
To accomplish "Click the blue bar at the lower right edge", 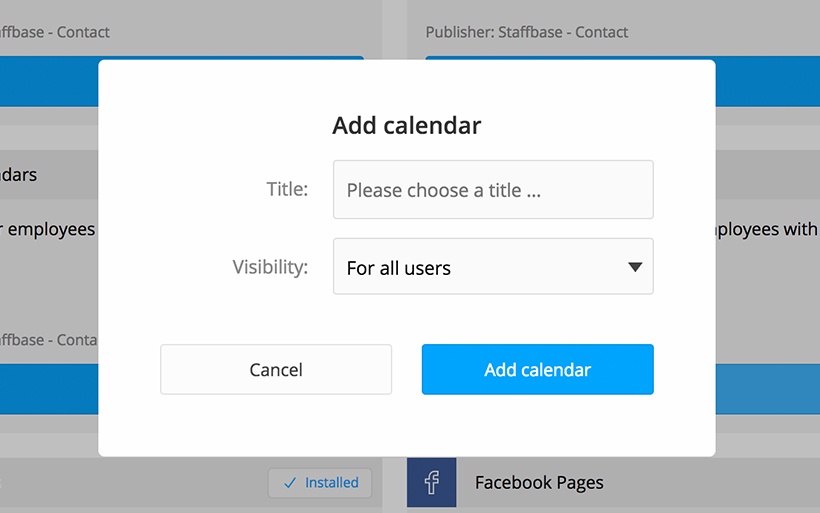I will tap(768, 389).
